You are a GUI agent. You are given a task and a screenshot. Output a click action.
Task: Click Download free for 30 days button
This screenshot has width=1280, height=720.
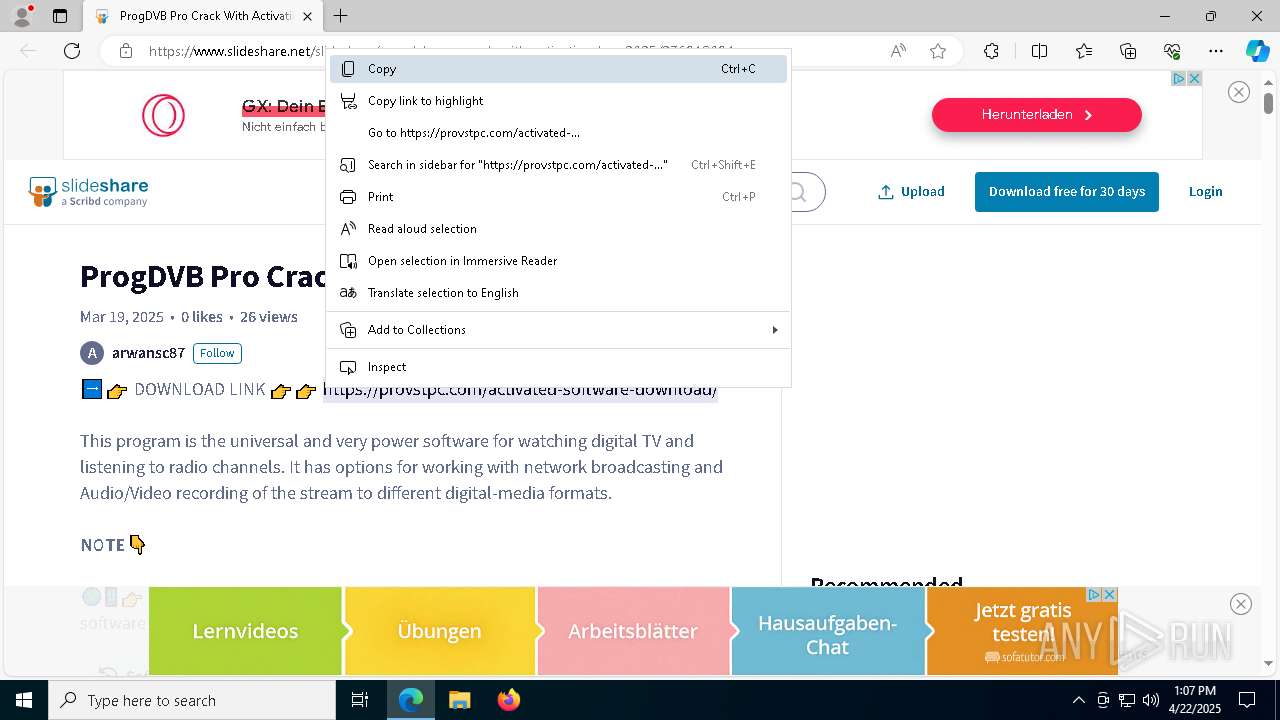[x=1067, y=192]
